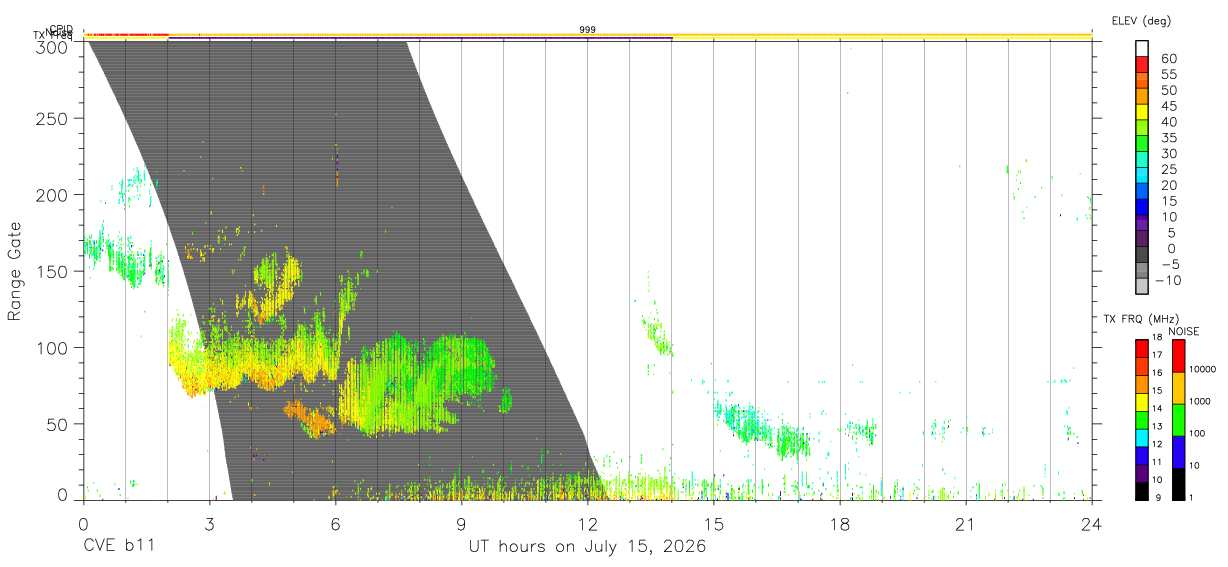Pick the red top swatch of TX FRQ bar
Image resolution: width=1228 pixels, height=567 pixels.
tap(1142, 348)
